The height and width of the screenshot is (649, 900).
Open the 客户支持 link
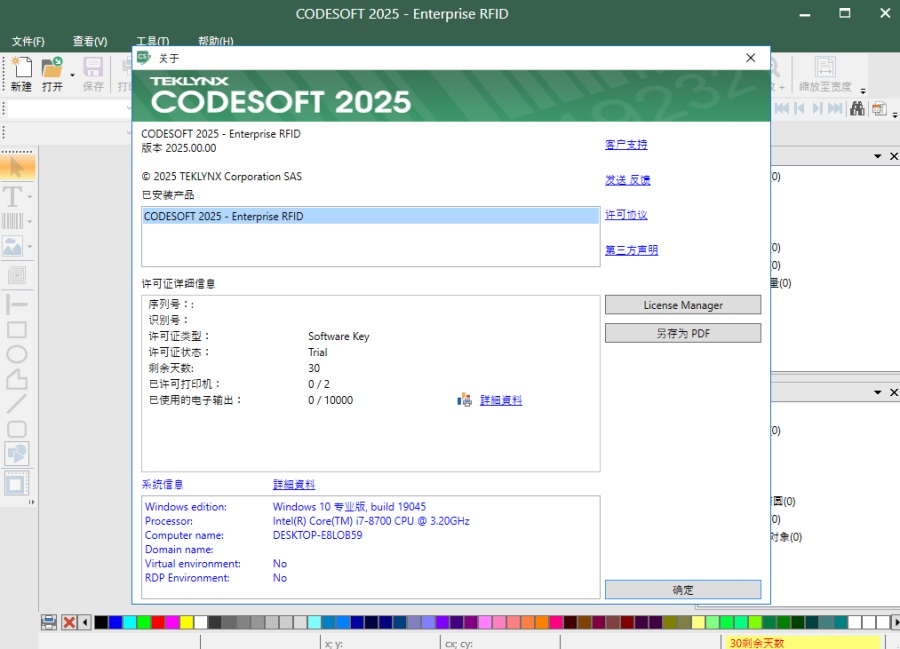click(626, 145)
